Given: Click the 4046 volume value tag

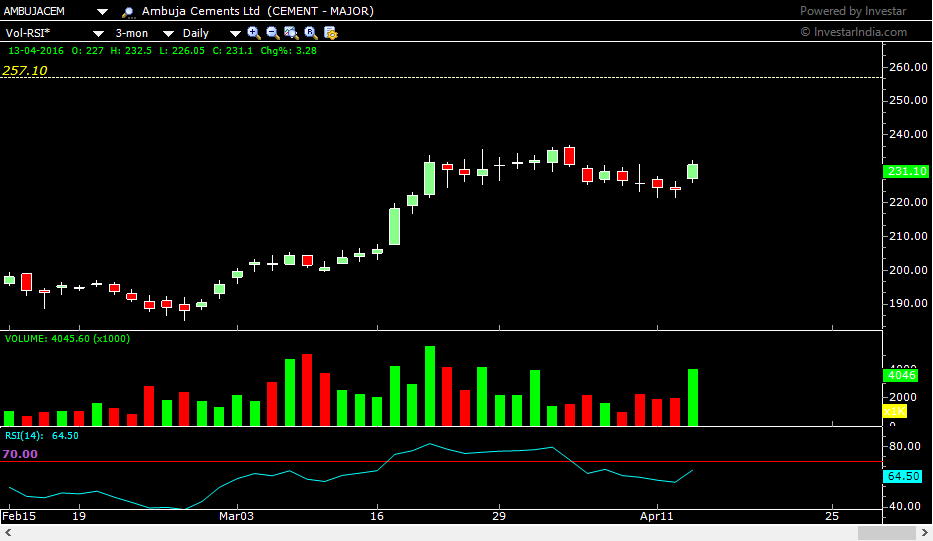Looking at the screenshot, I should click(x=901, y=375).
